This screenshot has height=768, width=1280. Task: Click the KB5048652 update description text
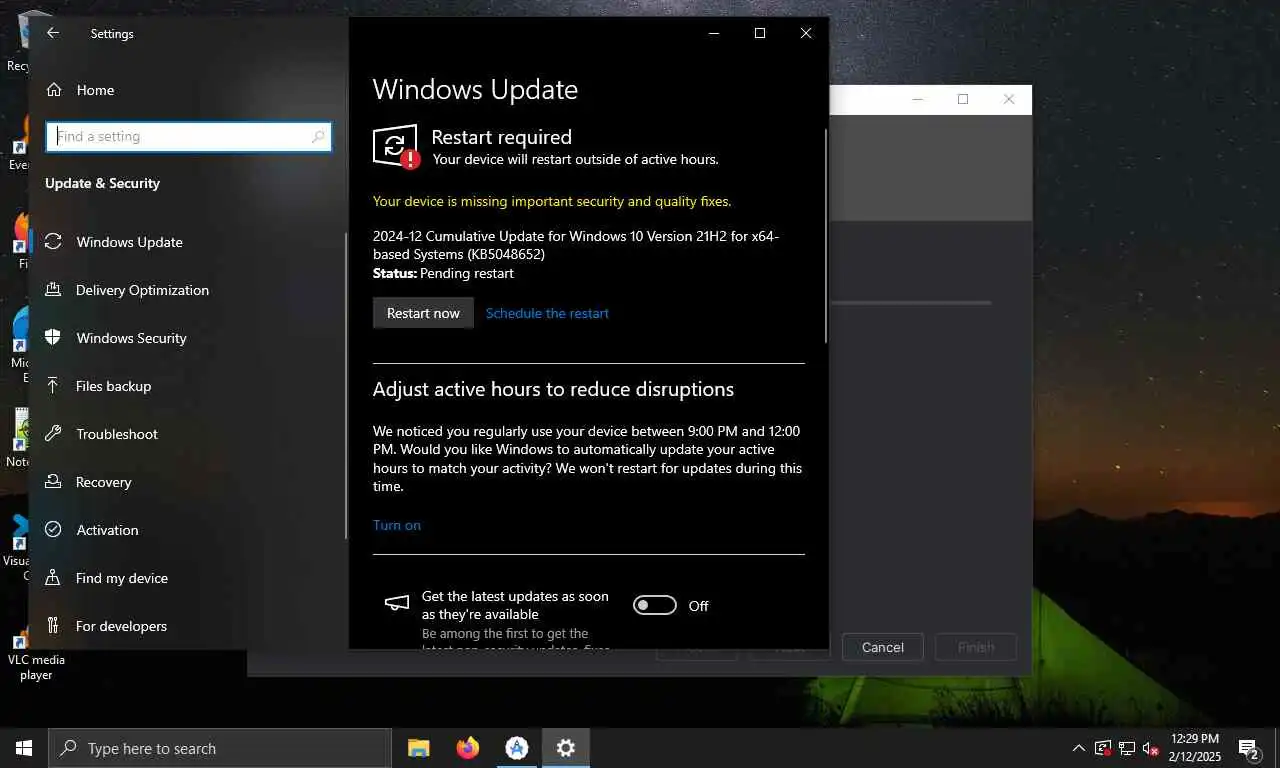tap(575, 245)
